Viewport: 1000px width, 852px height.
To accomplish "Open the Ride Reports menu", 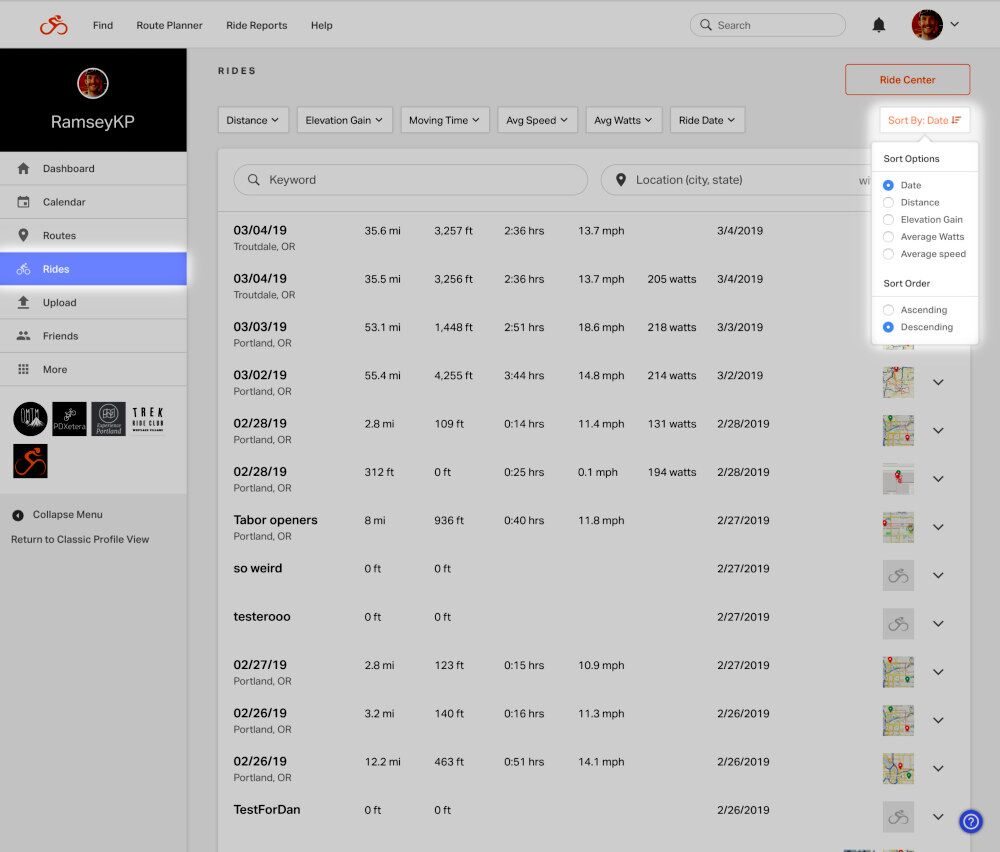I will 256,25.
